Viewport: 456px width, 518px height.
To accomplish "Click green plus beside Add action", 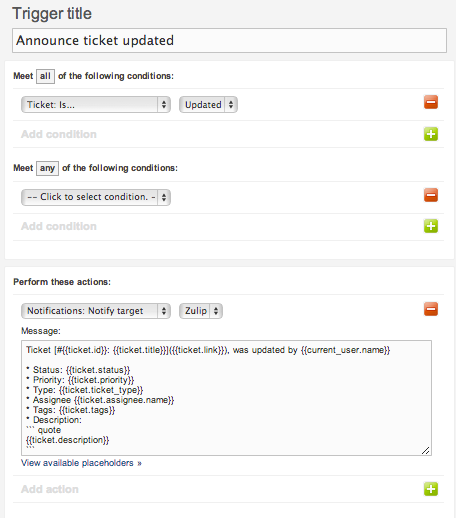I will (x=431, y=489).
